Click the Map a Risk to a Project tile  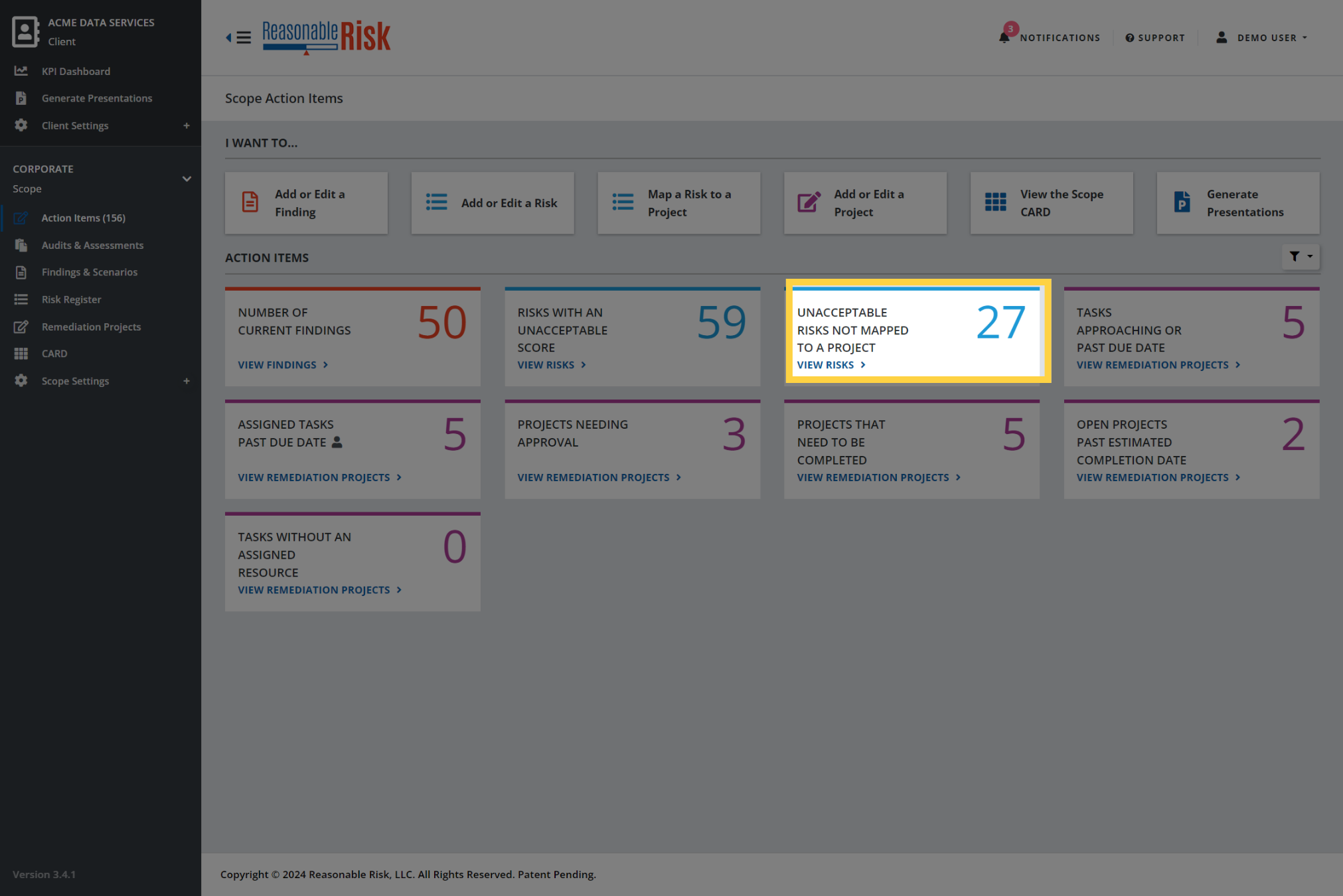tap(679, 203)
